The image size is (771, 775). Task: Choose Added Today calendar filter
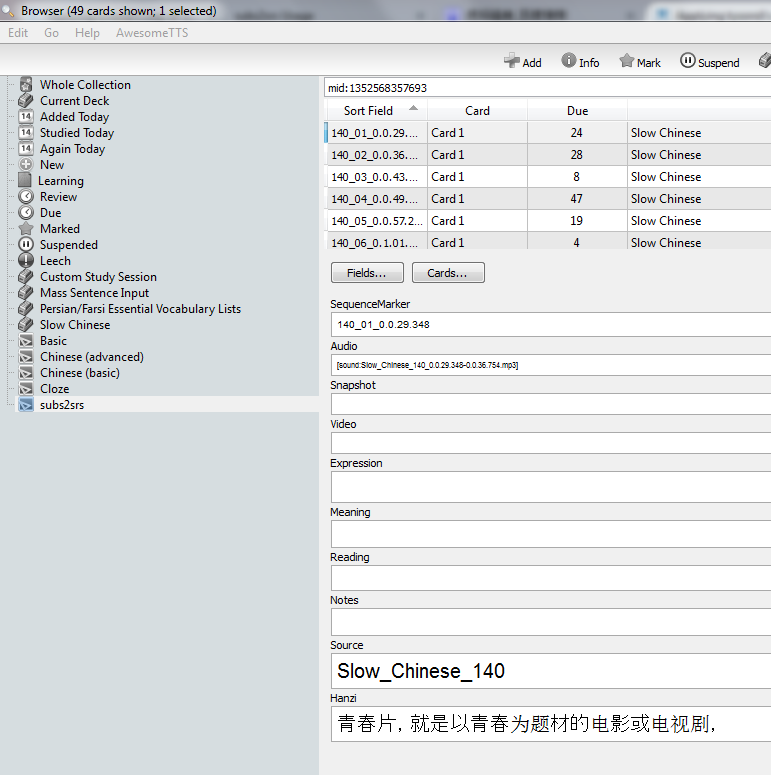coord(74,117)
